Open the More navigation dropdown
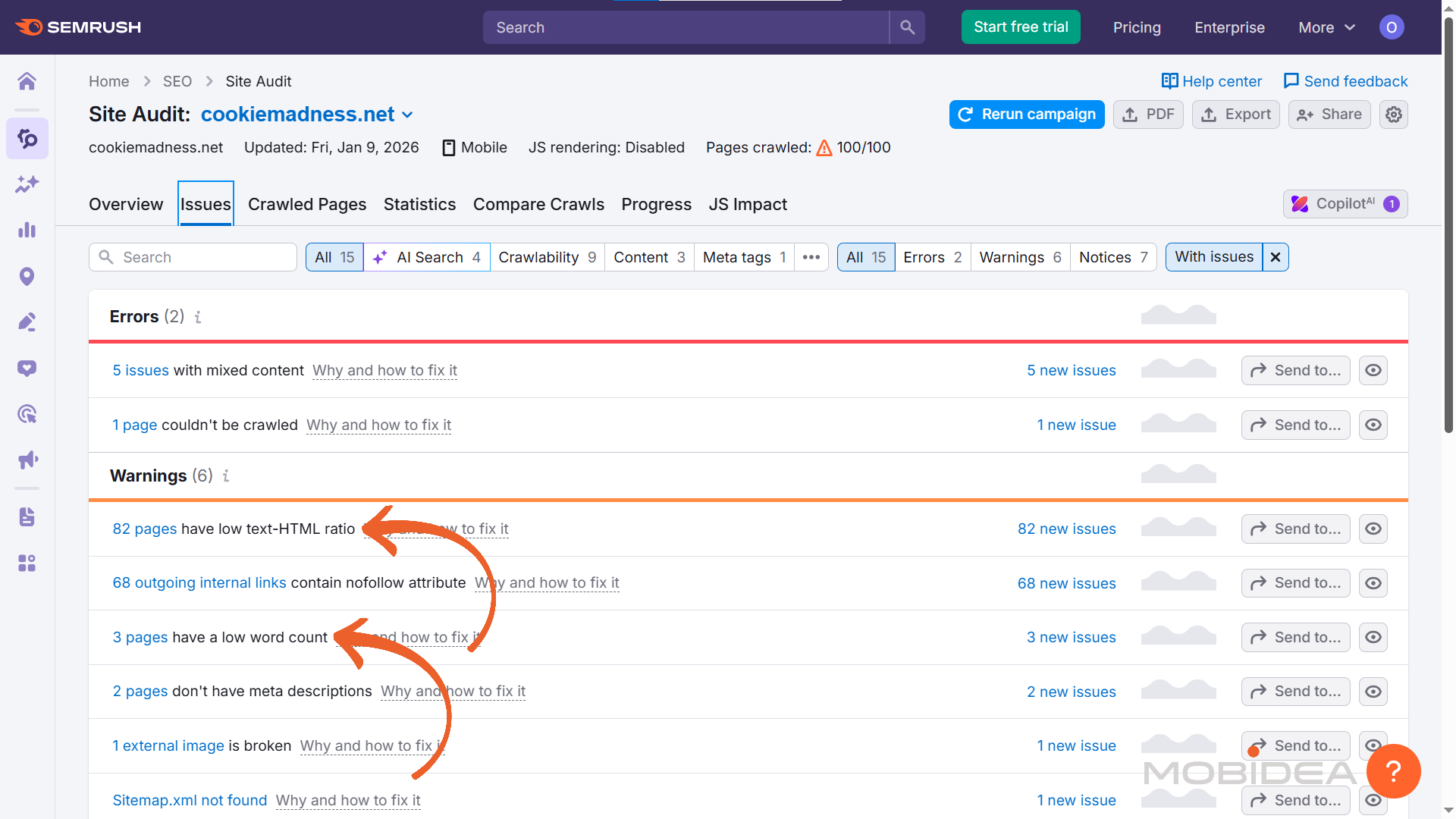 point(1326,27)
